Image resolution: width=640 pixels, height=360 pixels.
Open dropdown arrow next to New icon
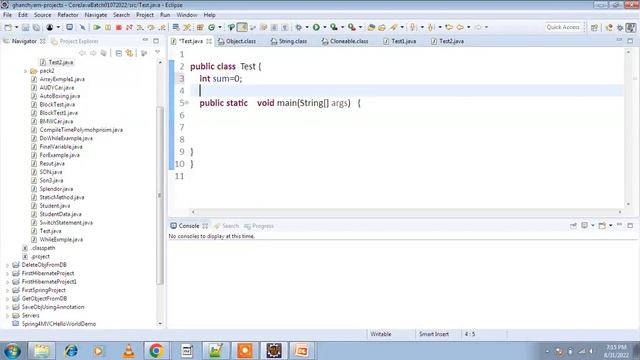click(17, 27)
